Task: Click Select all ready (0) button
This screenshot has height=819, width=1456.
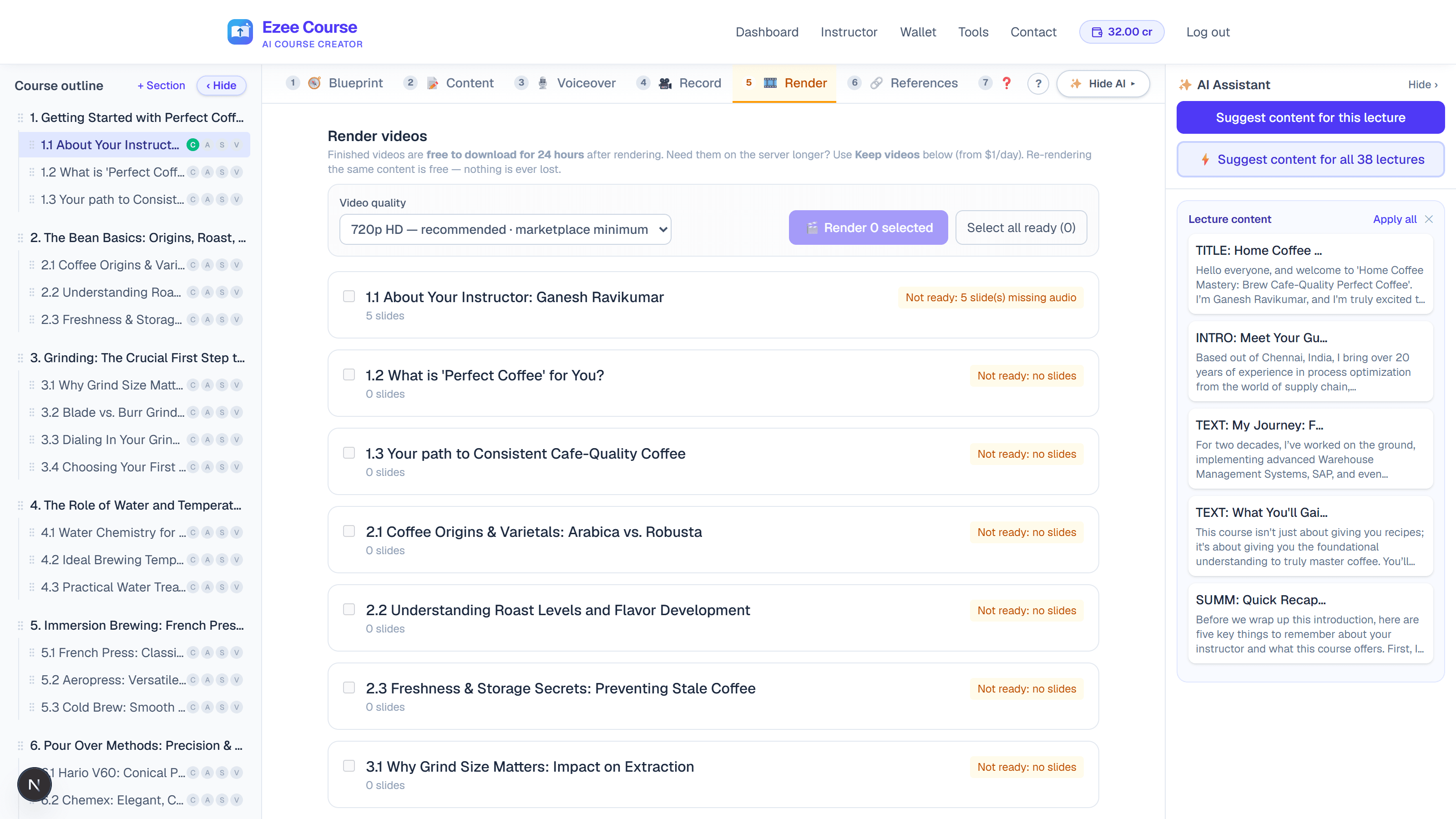Action: (1021, 228)
